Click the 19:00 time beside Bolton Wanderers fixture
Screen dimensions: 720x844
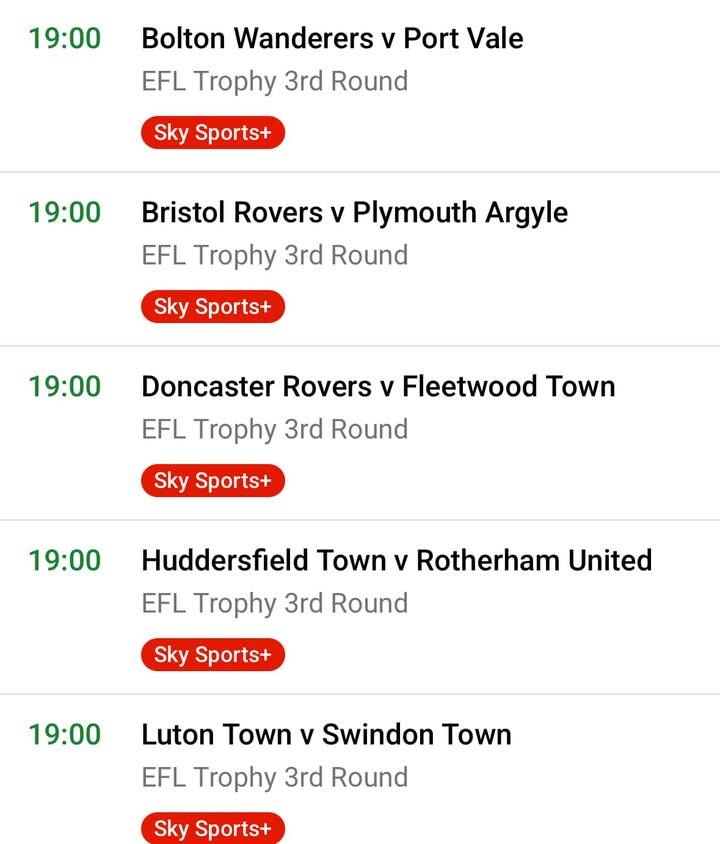pos(65,39)
